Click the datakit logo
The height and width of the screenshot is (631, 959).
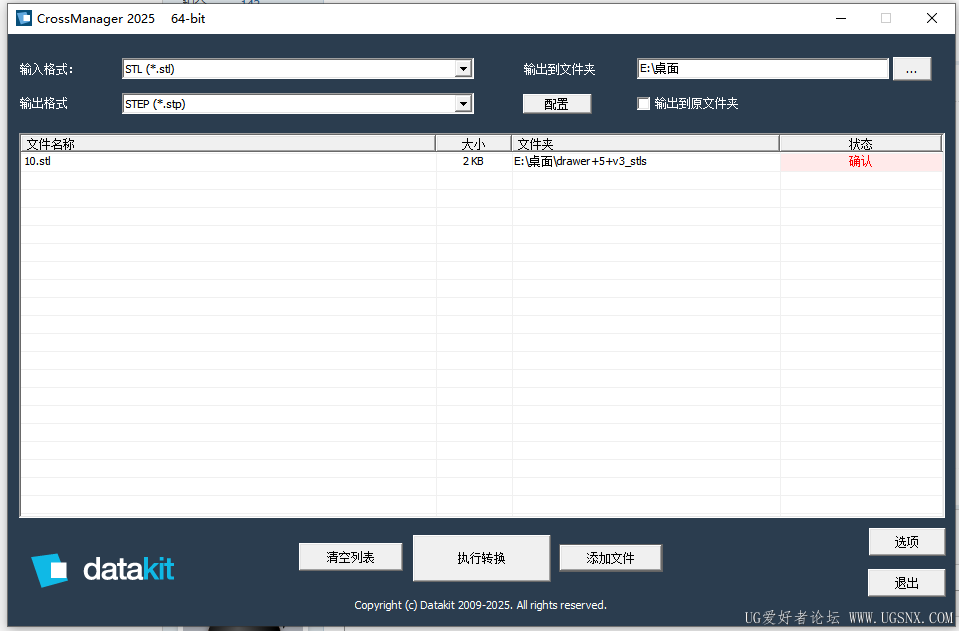[x=103, y=569]
